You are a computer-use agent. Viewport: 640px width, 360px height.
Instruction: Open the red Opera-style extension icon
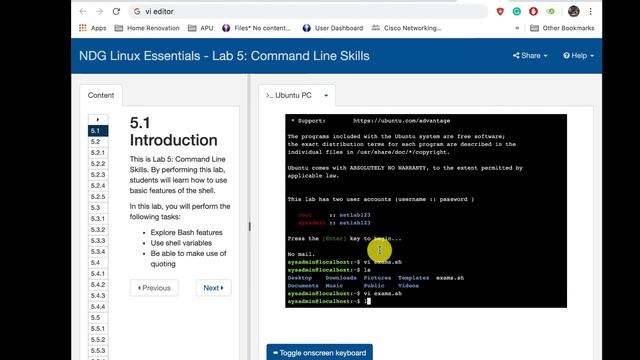pyautogui.click(x=533, y=11)
